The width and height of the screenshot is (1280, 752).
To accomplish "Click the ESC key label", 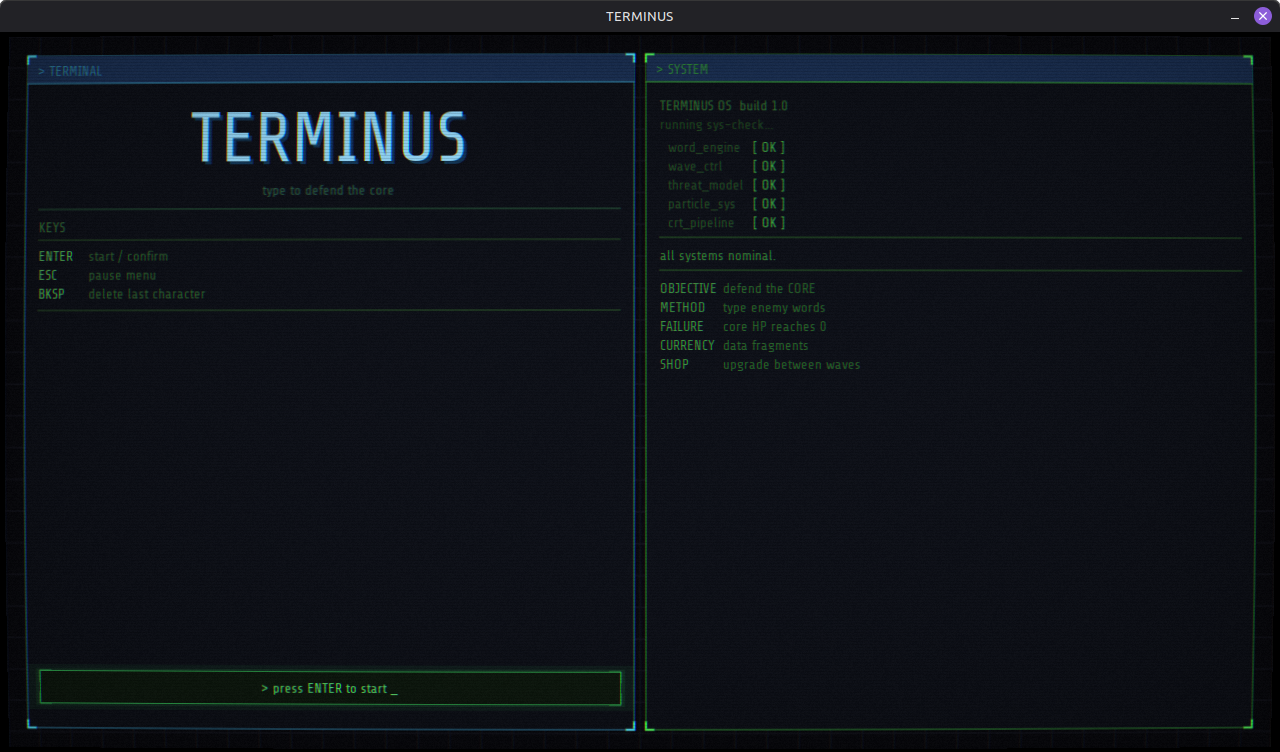I will point(48,275).
